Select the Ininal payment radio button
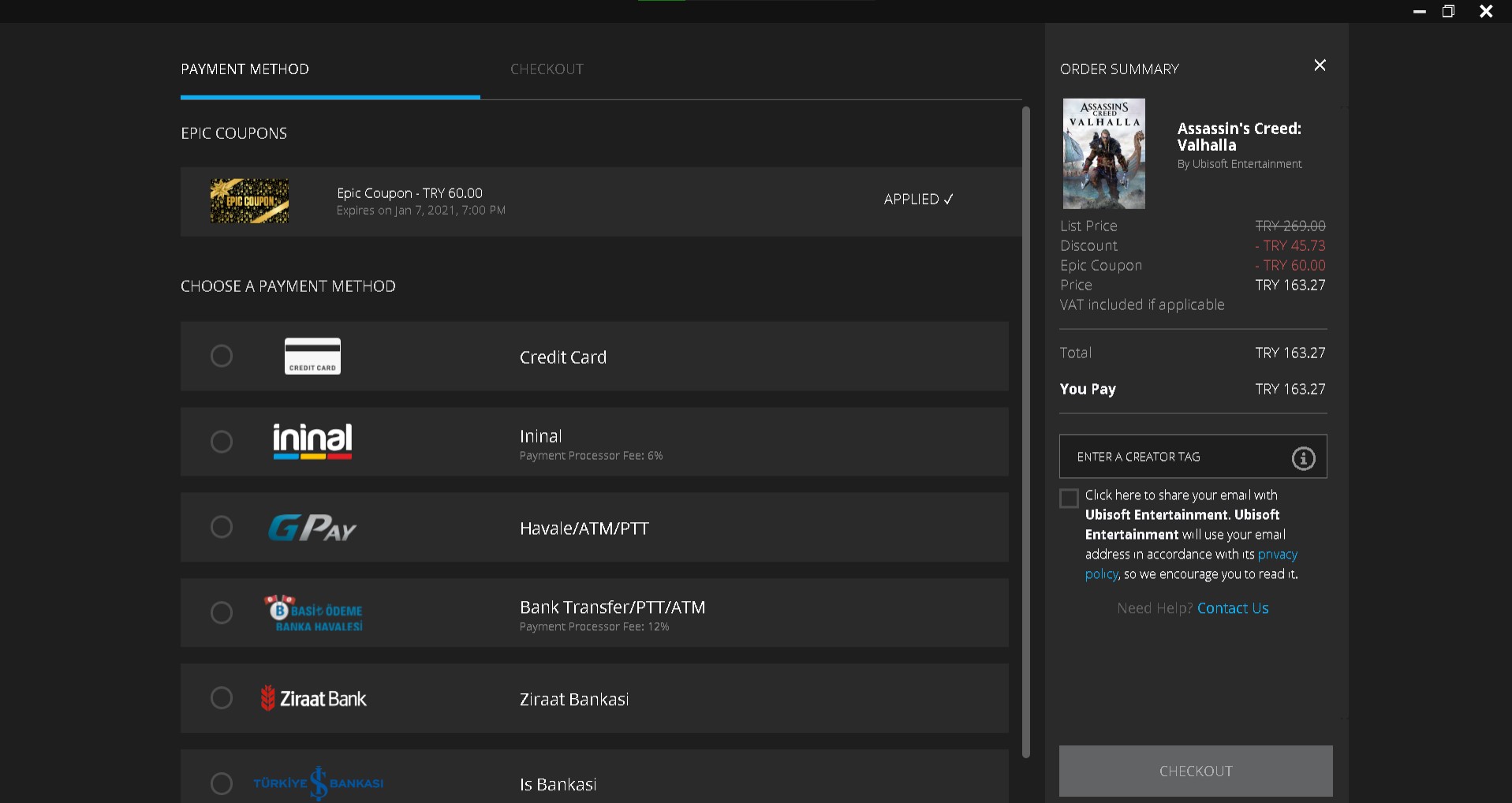 tap(222, 442)
